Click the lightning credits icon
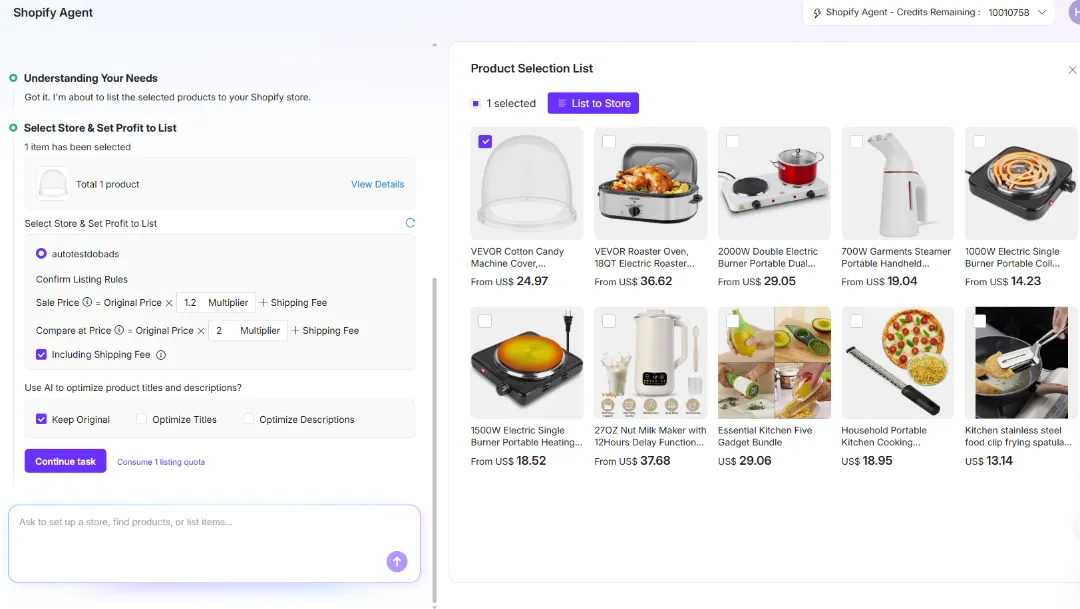The width and height of the screenshot is (1080, 609). pos(817,13)
